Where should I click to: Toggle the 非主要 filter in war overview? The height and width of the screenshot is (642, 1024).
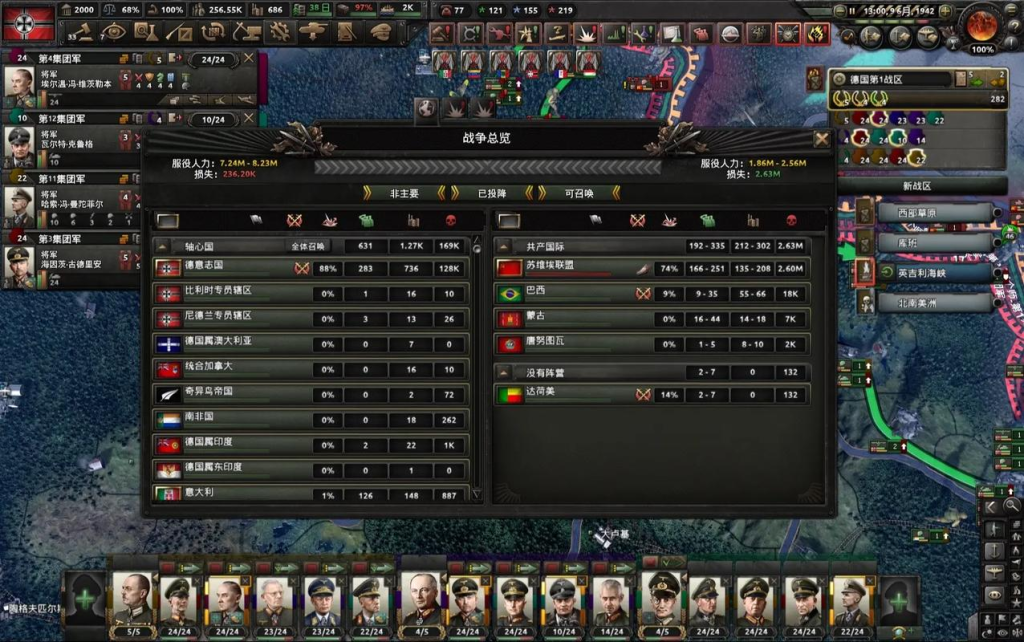point(404,193)
